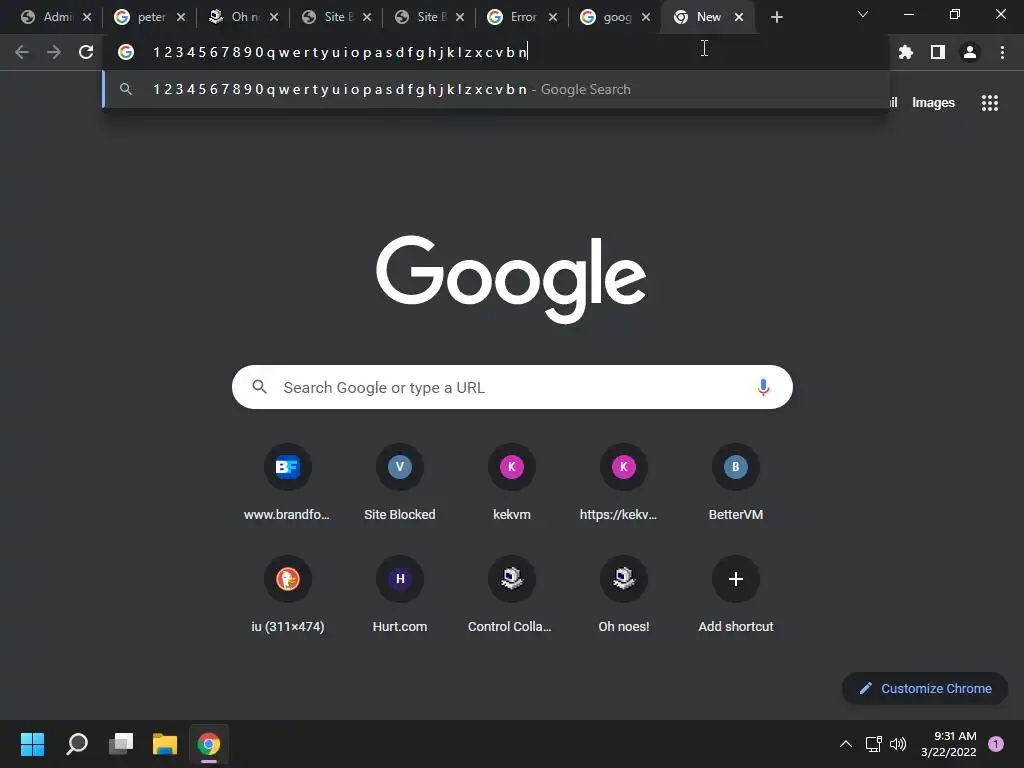
Task: Open Task View on the taskbar
Action: [121, 744]
